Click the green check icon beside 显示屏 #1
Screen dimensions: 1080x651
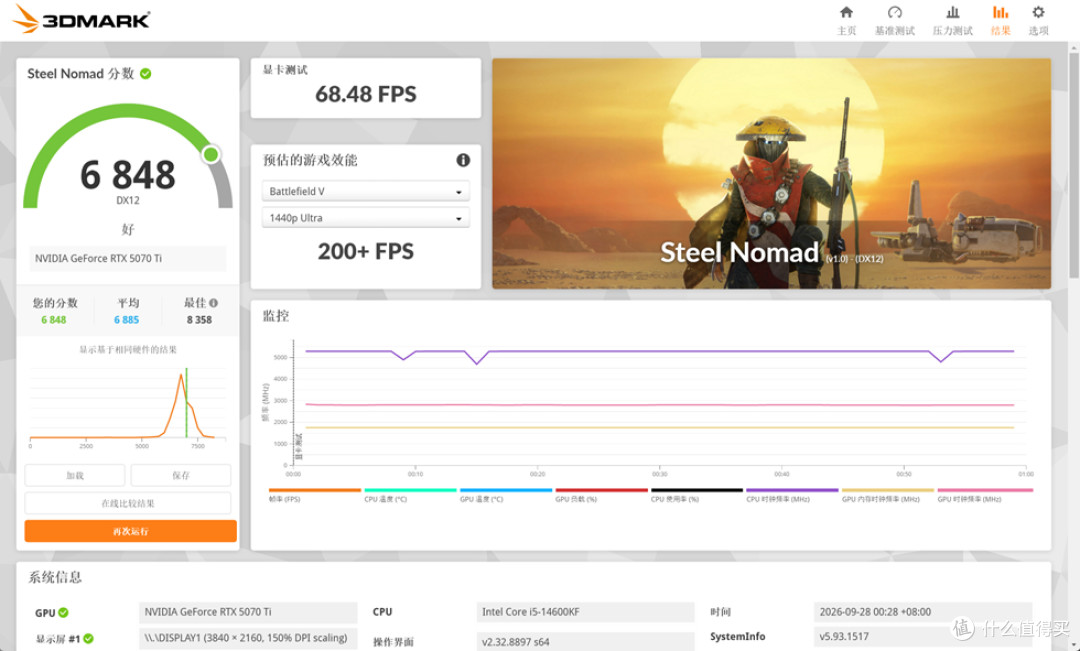click(88, 639)
